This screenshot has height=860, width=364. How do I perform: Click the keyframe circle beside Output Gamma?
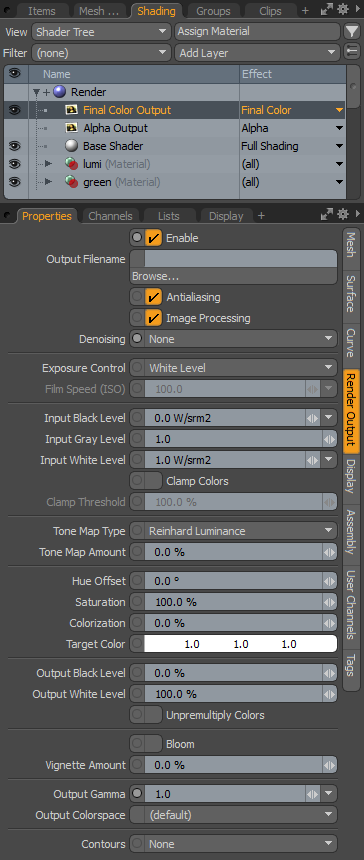pos(137,794)
